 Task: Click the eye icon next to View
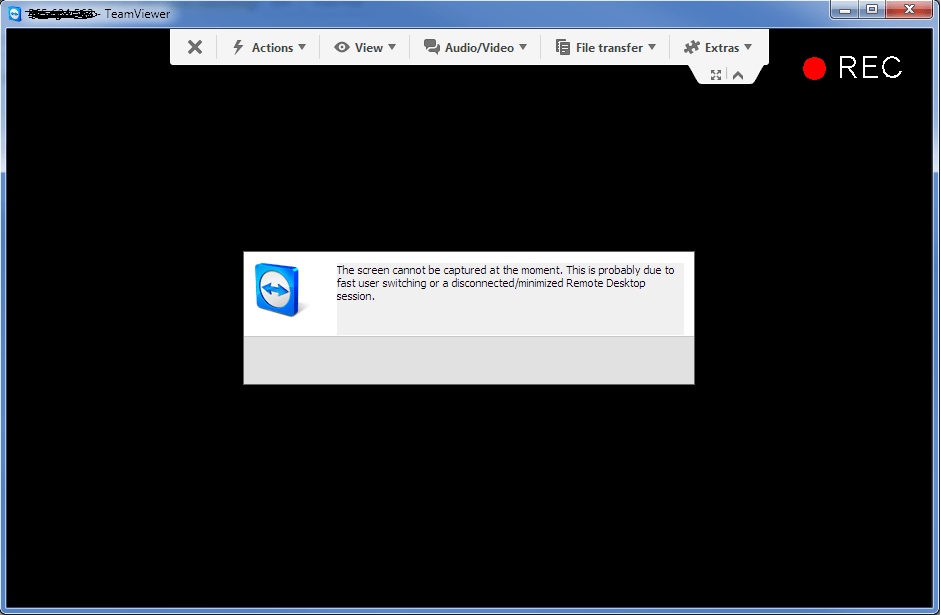[344, 47]
